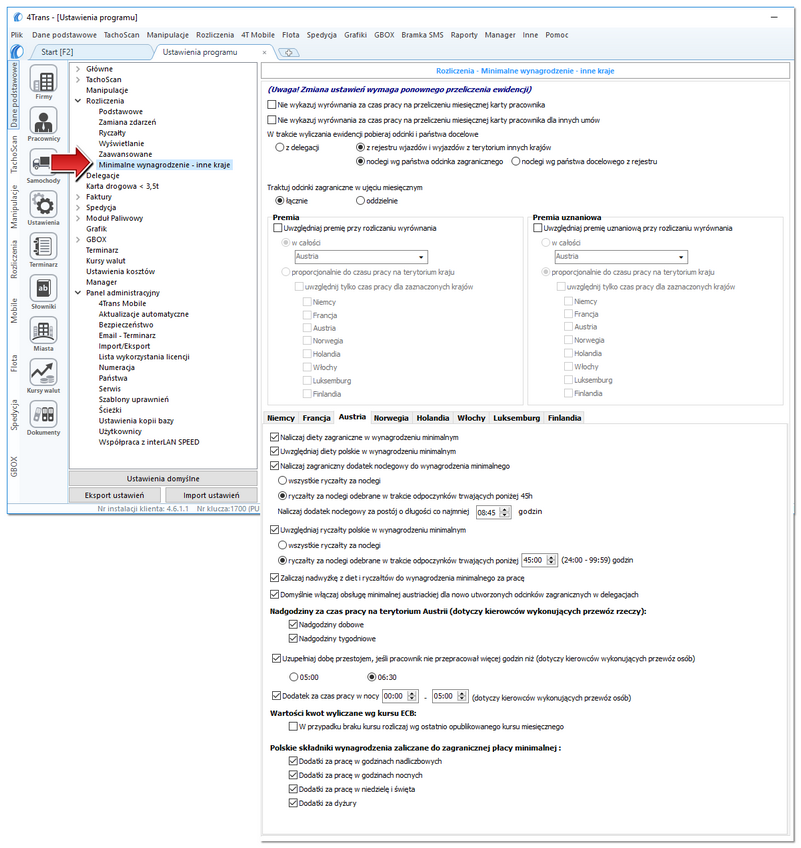
Task: Uncheck 'Uwzględniaj diety polskie' checkbox
Action: (x=274, y=451)
